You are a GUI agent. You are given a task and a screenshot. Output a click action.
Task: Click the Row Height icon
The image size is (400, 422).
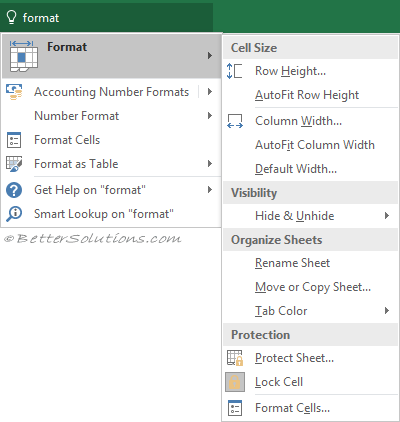click(x=234, y=71)
